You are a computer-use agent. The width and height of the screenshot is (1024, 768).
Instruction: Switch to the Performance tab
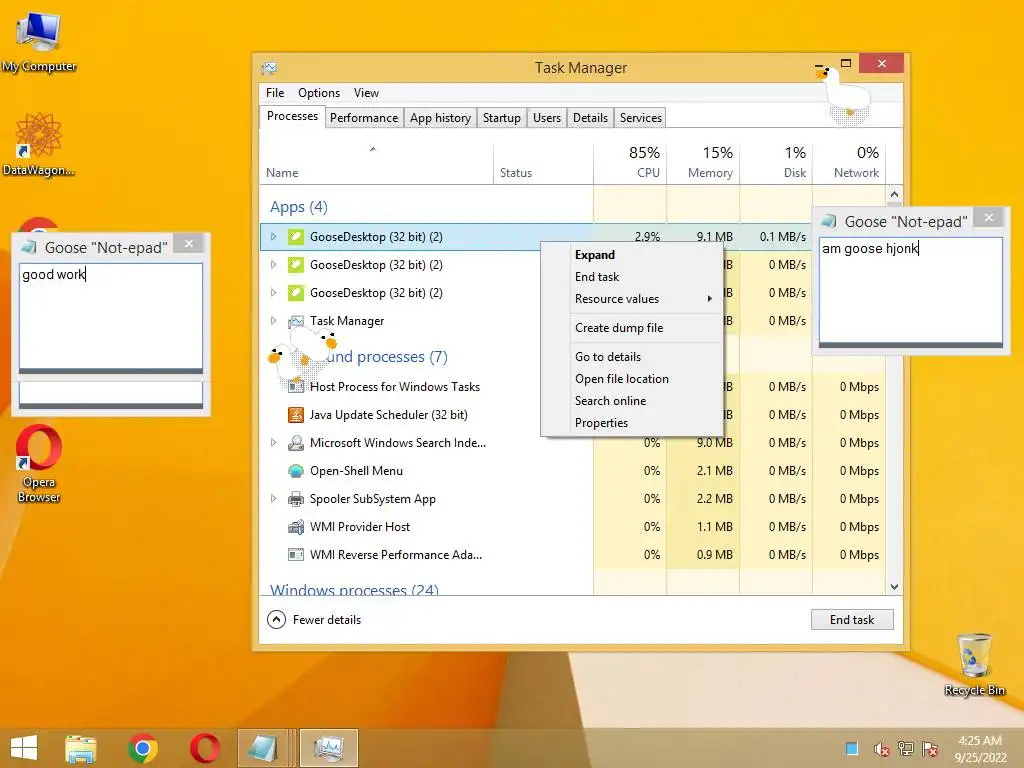pyautogui.click(x=364, y=118)
